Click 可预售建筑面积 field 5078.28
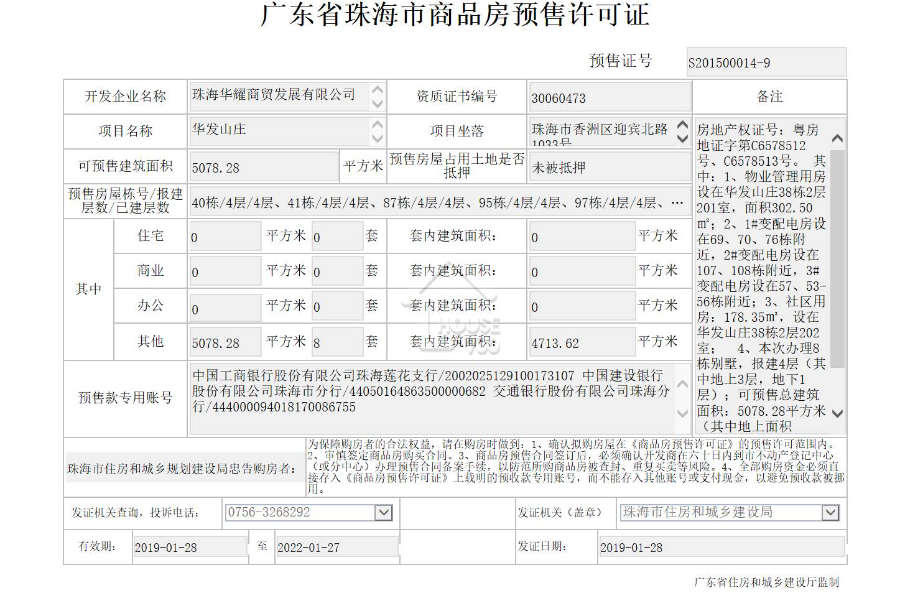The height and width of the screenshot is (600, 900). coord(264,168)
